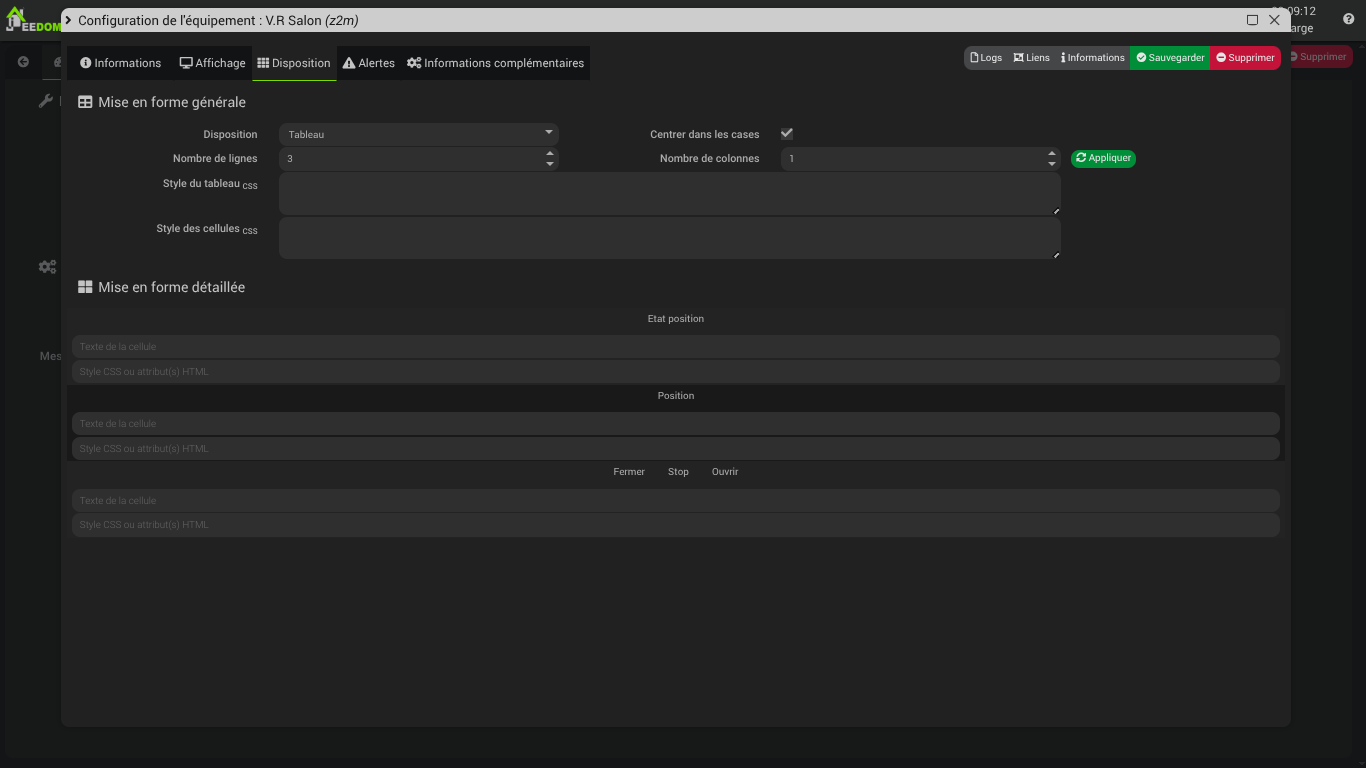Apply the layout with the Appliquer button
Image resolution: width=1366 pixels, height=768 pixels.
coord(1103,158)
